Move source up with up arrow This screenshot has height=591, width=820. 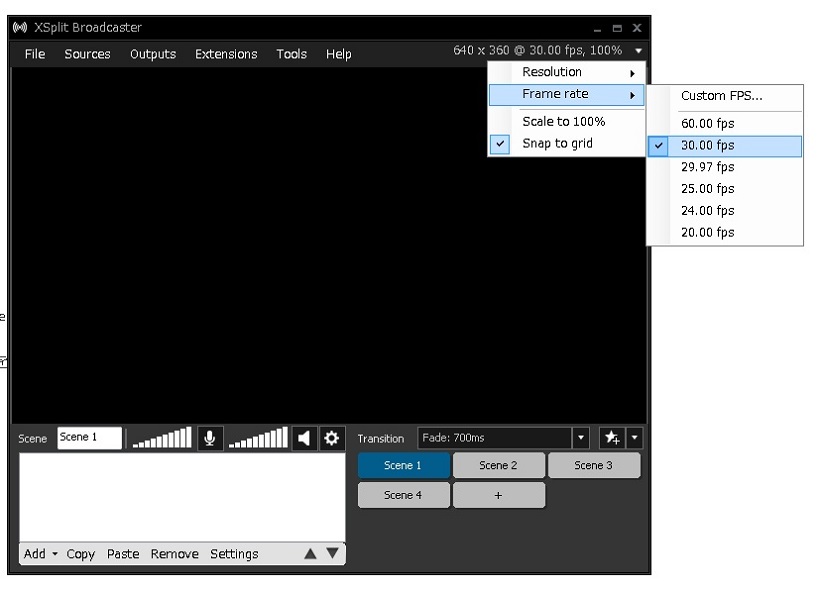pos(310,553)
